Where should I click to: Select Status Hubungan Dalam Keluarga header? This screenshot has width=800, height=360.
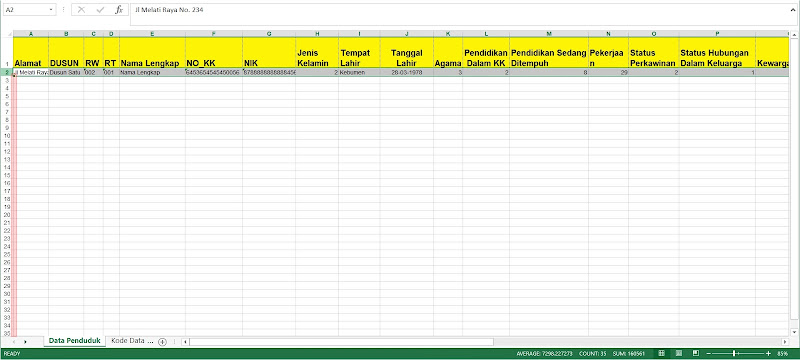point(717,53)
